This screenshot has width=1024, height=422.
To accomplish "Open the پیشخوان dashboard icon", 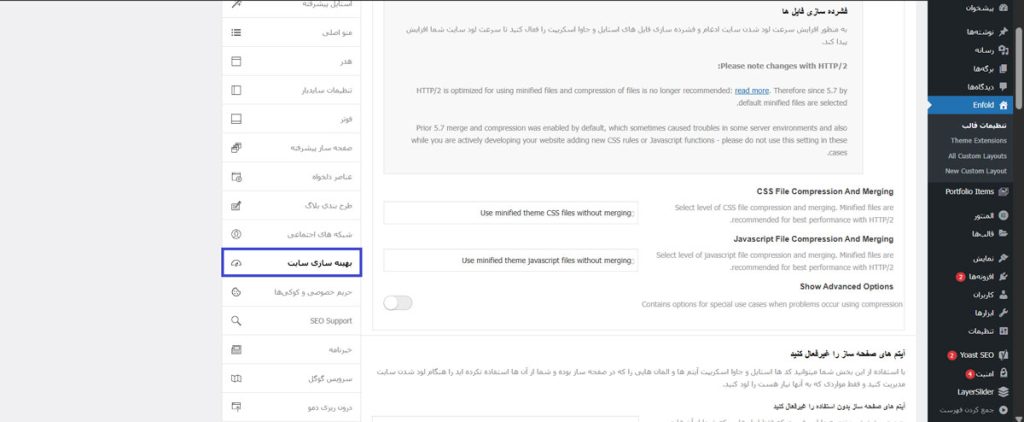I will pyautogui.click(x=1003, y=8).
